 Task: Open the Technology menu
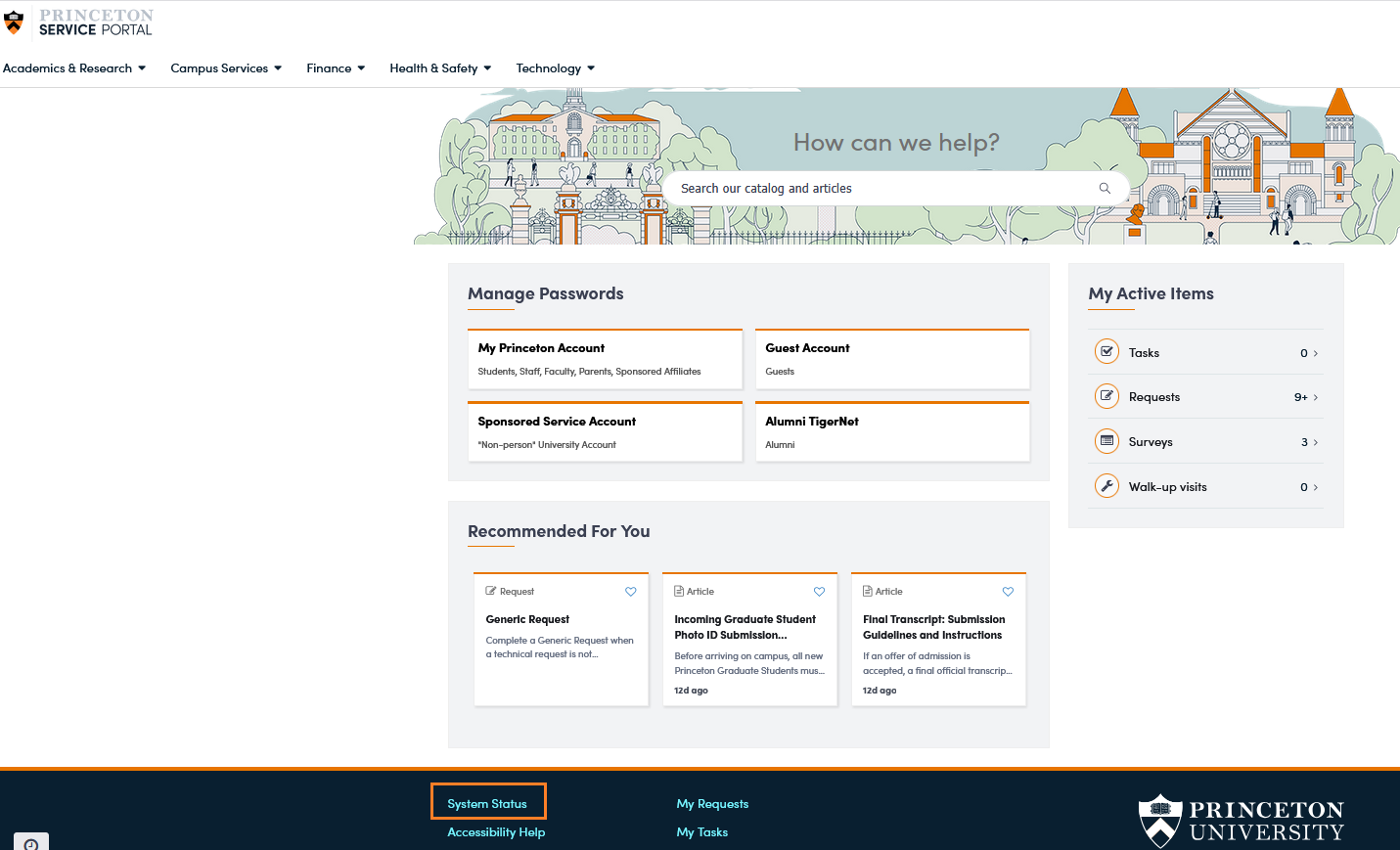(x=556, y=67)
